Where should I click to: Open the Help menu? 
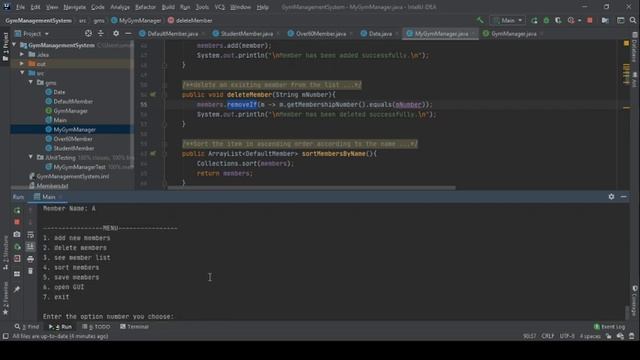click(x=262, y=7)
